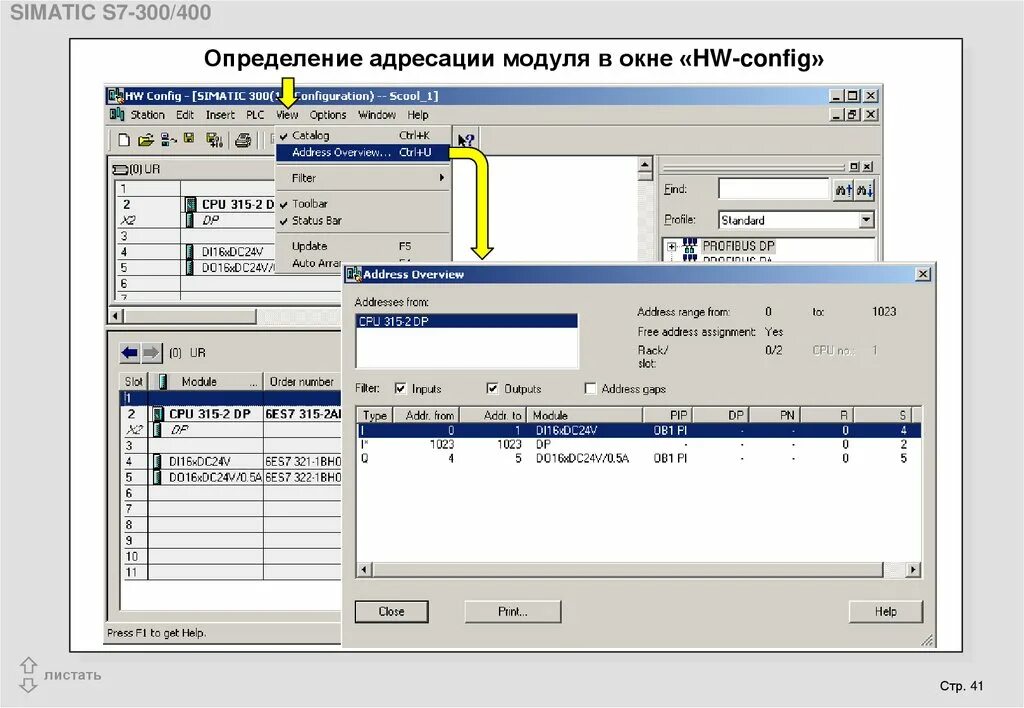Toggle the checked Status Bar menu entry

[x=362, y=221]
